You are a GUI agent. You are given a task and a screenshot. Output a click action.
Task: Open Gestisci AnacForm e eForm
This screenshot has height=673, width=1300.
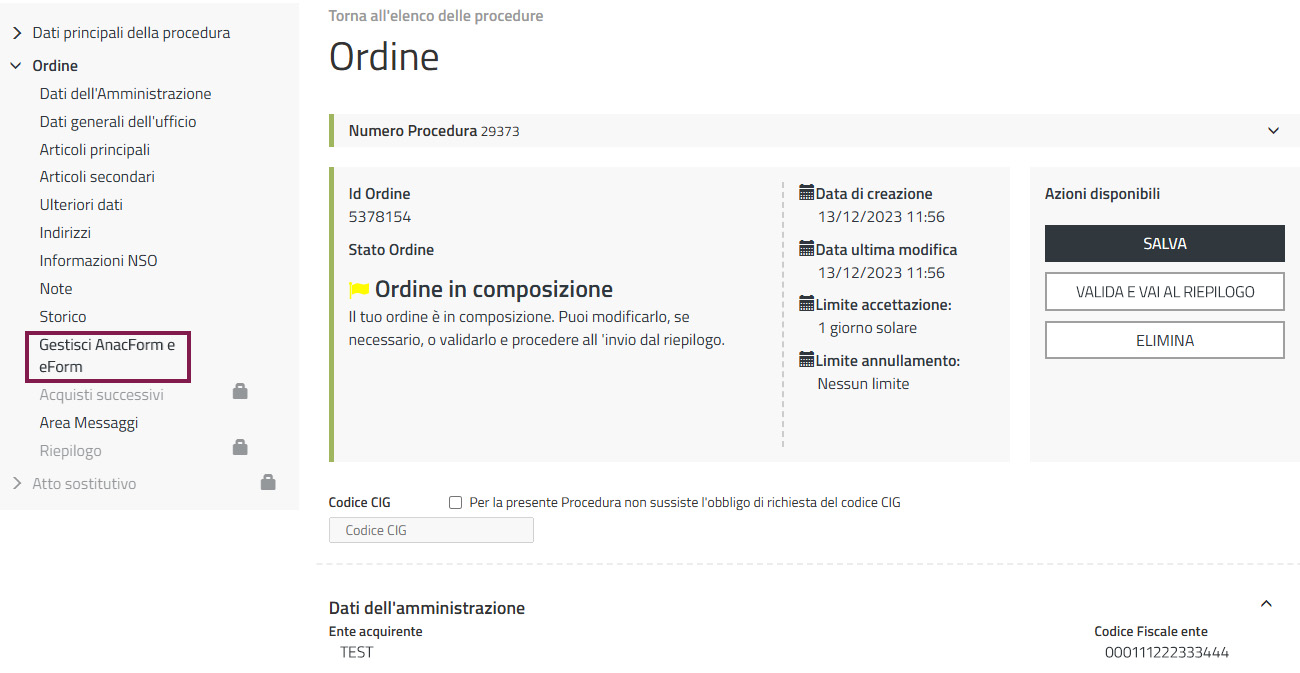tap(107, 356)
